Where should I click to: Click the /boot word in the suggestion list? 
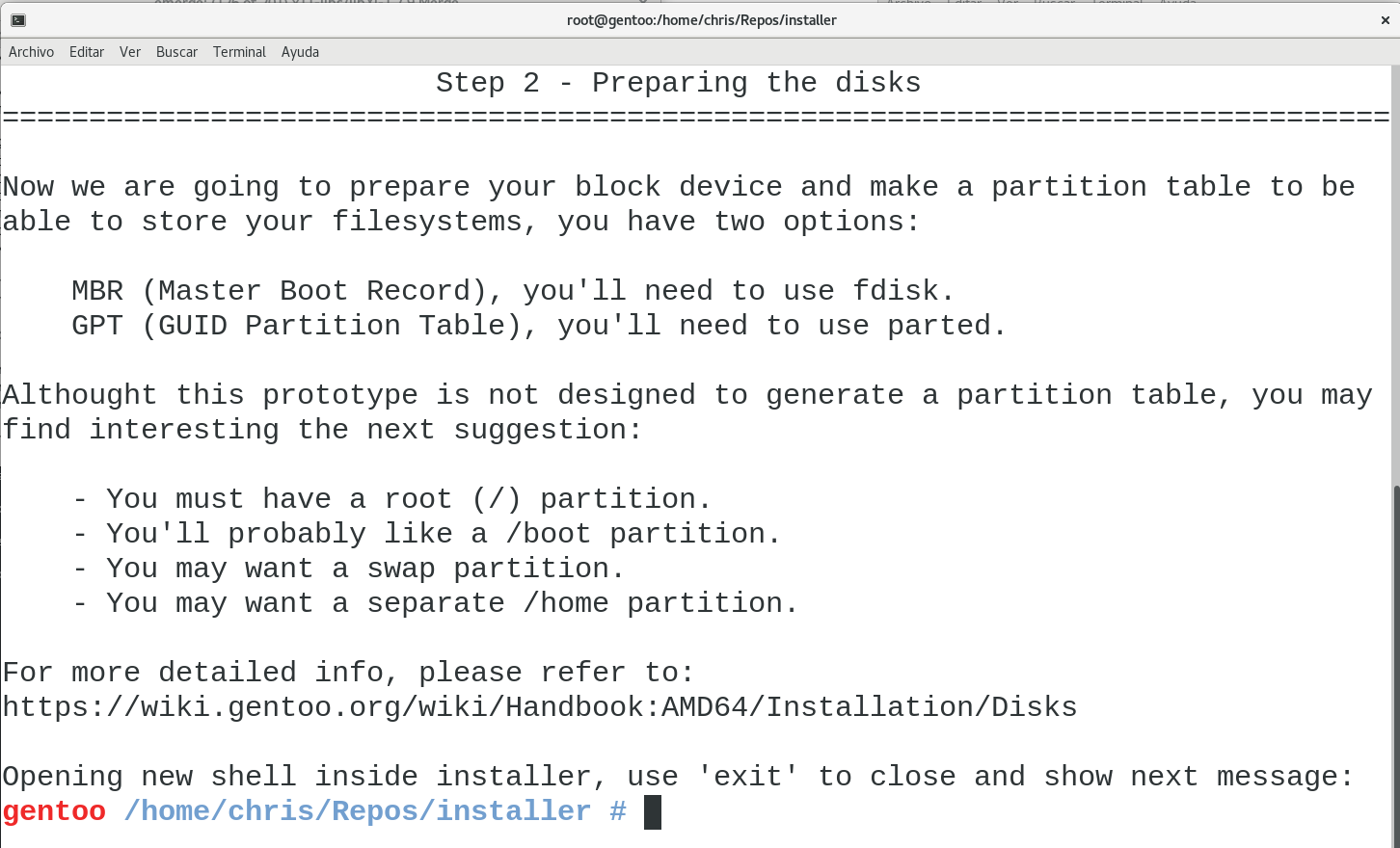548,534
